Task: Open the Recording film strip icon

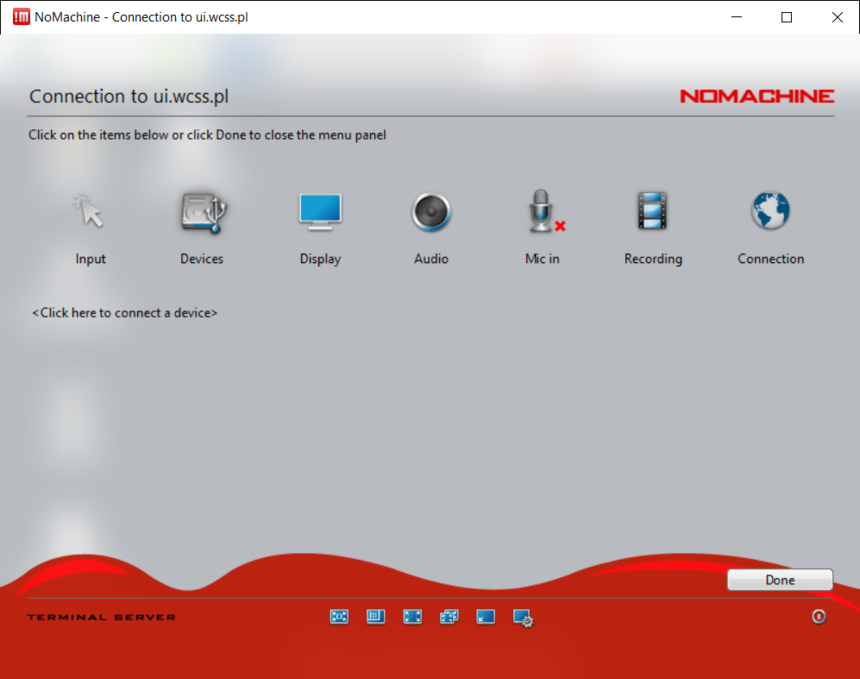Action: coord(652,212)
